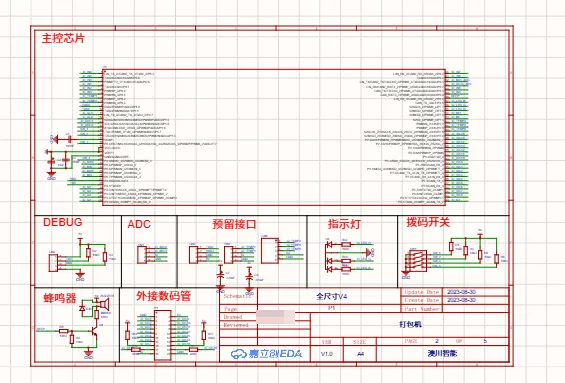The height and width of the screenshot is (383, 565).
Task: Select the main controller chip symbol body
Action: [274, 137]
